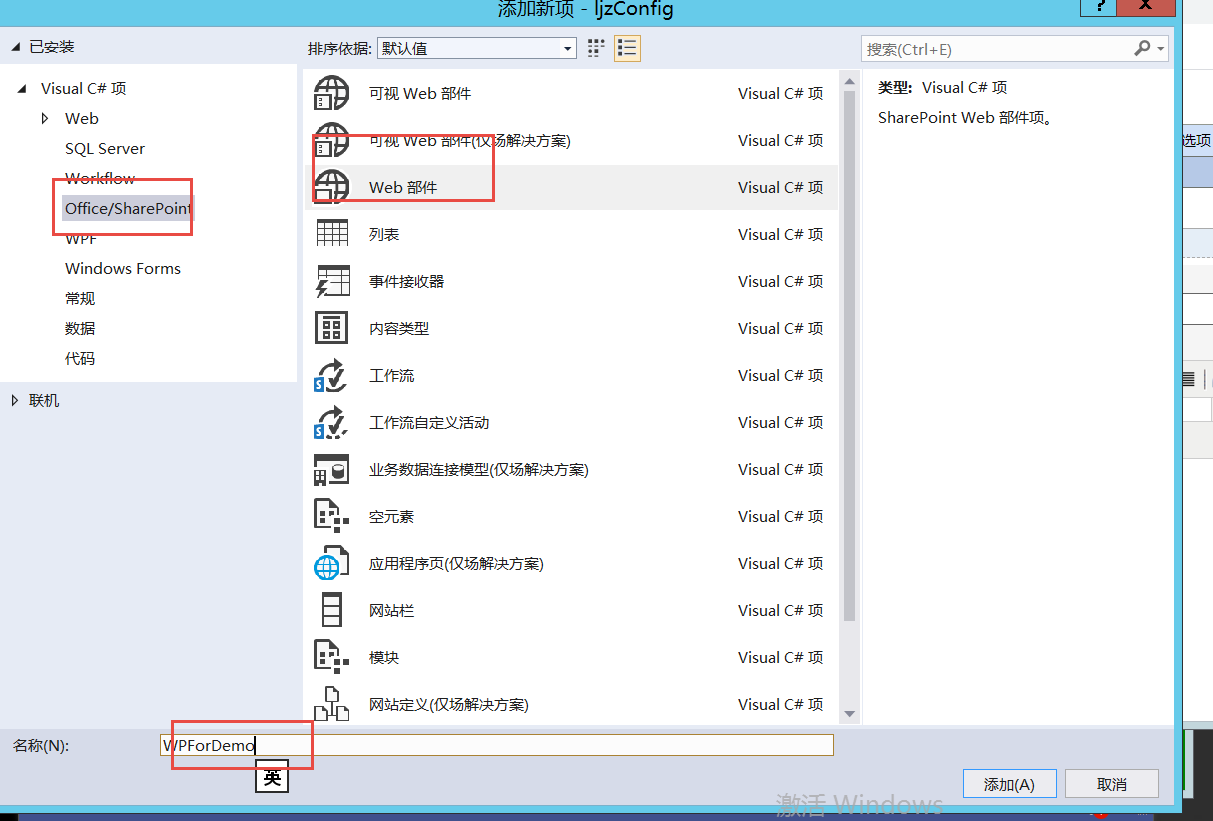This screenshot has height=821, width=1213.
Task: Choose the 工作流 icon
Action: (332, 375)
